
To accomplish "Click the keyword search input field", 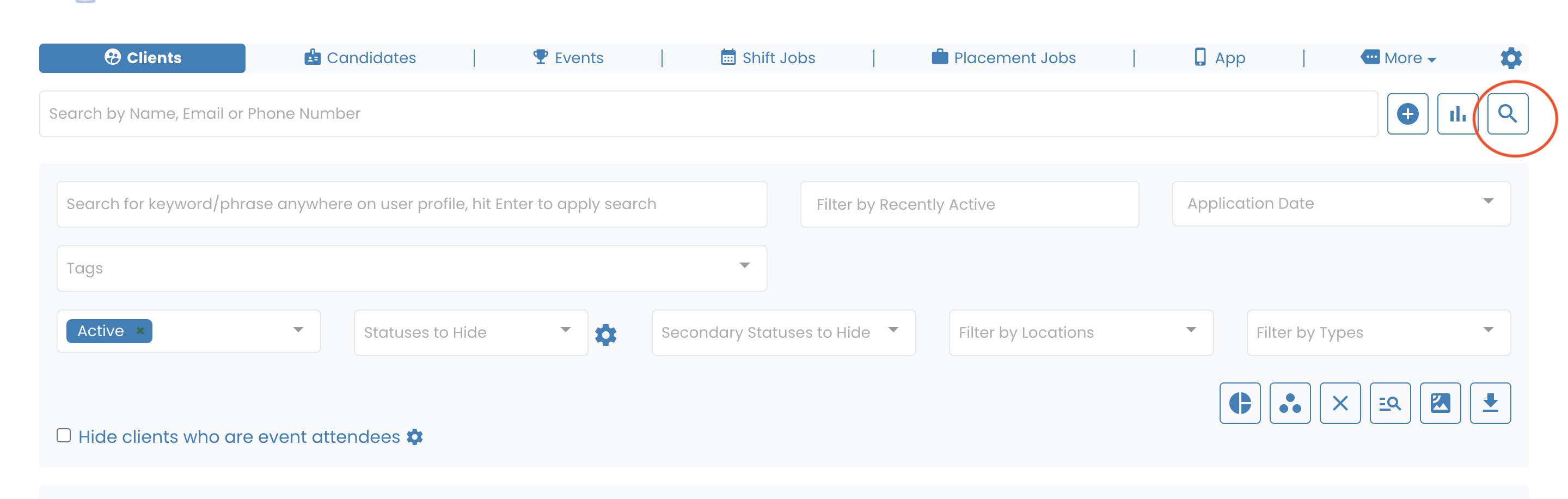I will [412, 204].
